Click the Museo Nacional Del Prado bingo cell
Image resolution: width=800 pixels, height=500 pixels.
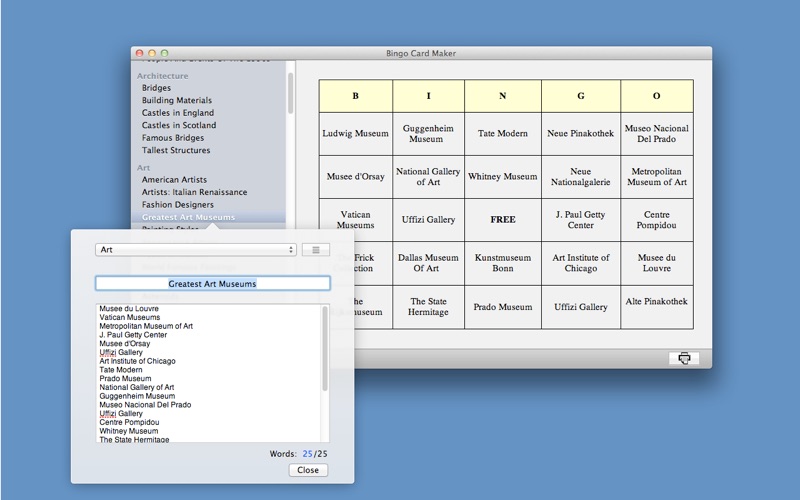point(657,134)
